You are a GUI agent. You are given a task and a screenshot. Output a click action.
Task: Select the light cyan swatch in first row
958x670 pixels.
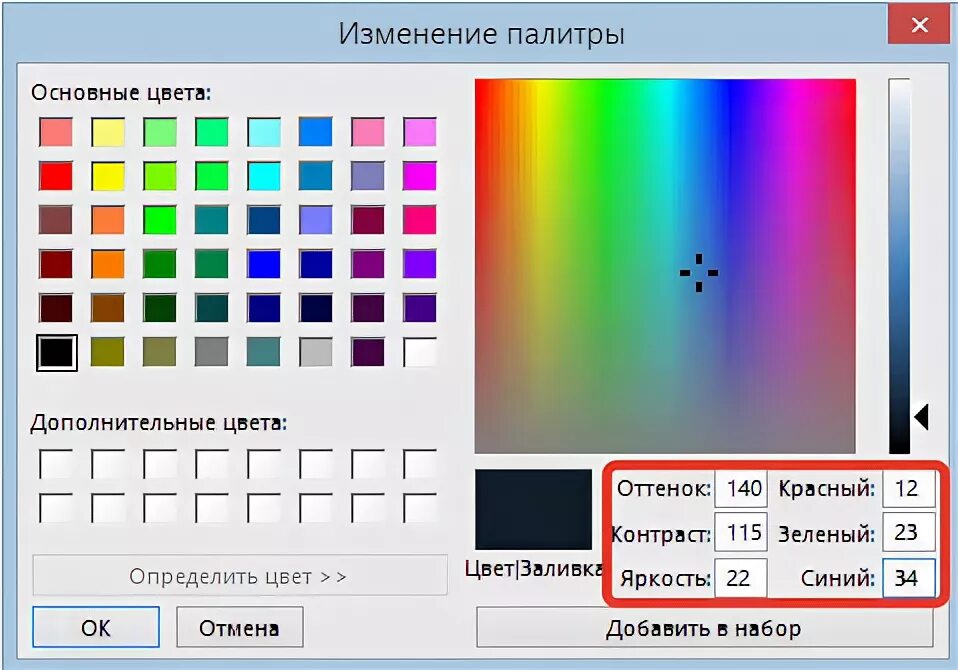tap(264, 133)
